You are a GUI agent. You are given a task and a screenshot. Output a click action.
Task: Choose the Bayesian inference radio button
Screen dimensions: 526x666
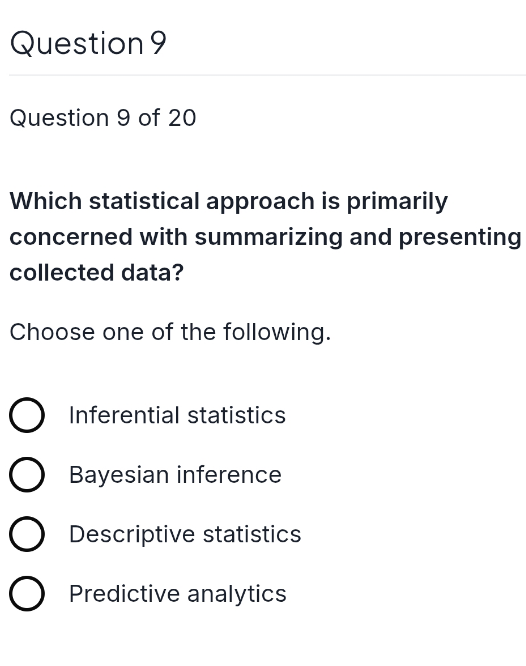click(x=27, y=474)
